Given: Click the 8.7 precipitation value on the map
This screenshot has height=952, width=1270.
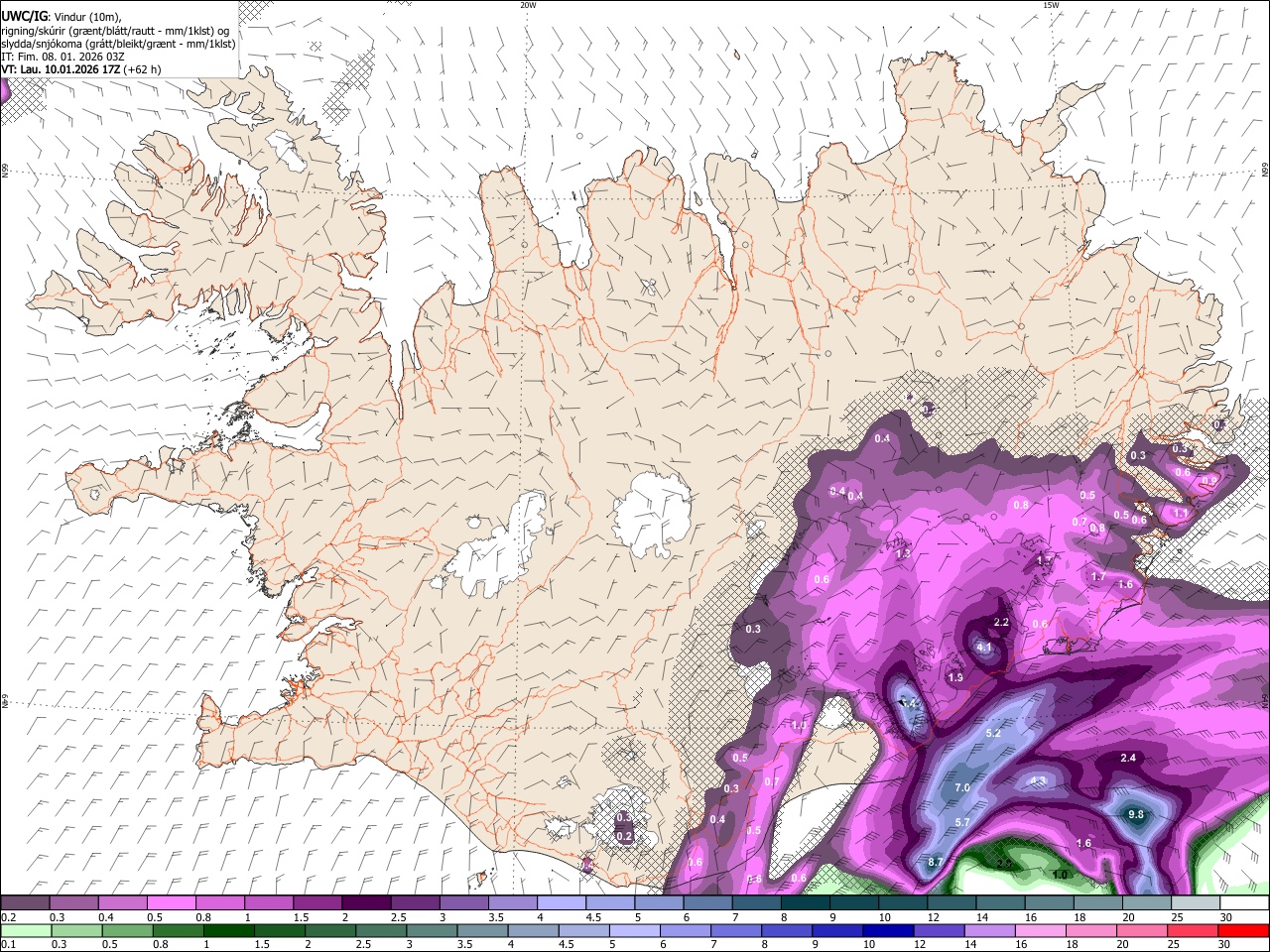Looking at the screenshot, I should pyautogui.click(x=936, y=863).
